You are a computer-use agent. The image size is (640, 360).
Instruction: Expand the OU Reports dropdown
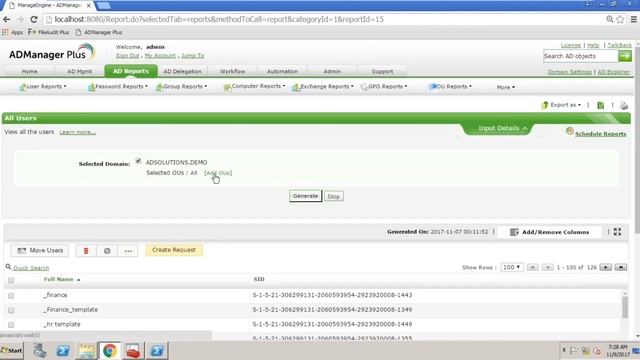450,87
